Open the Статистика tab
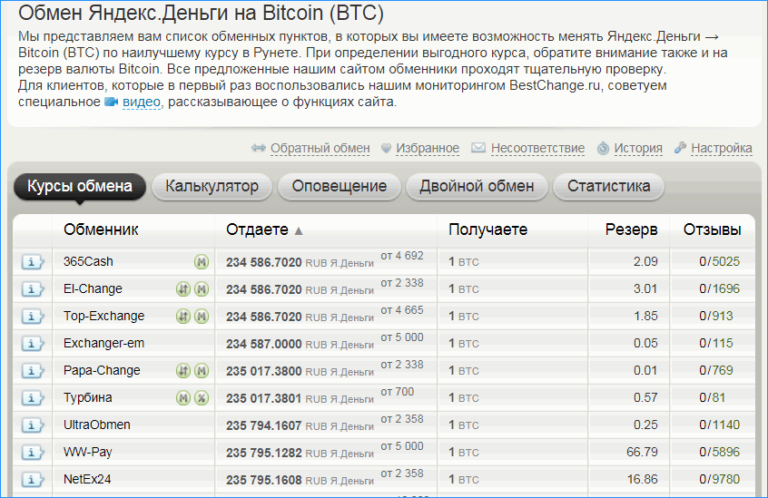Image resolution: width=768 pixels, height=498 pixels. pyautogui.click(x=608, y=186)
